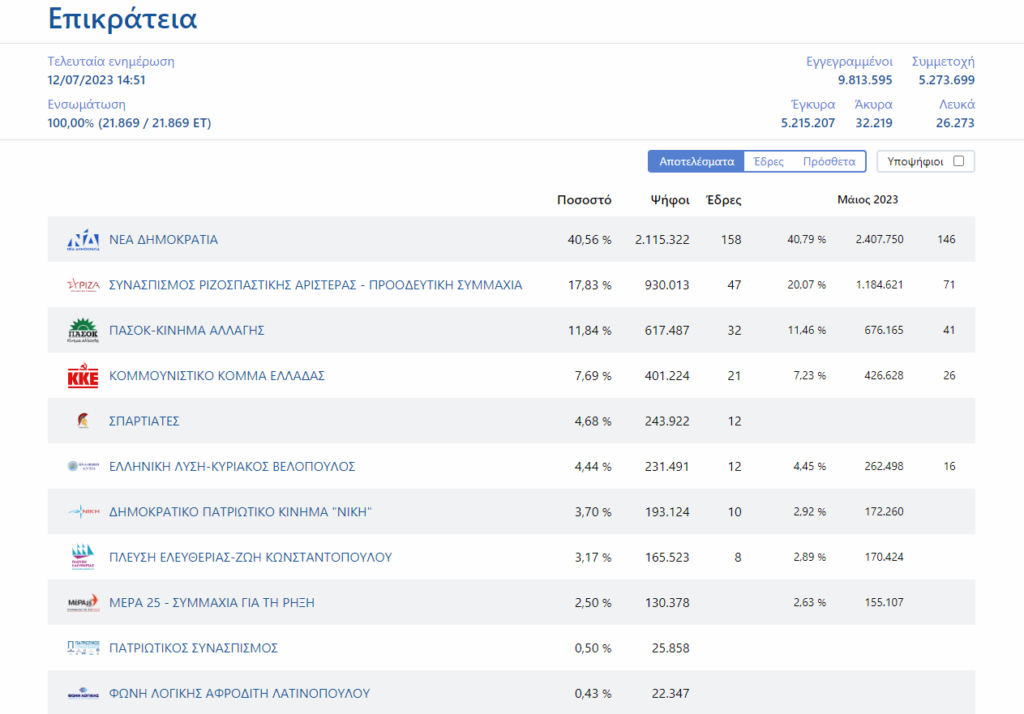The width and height of the screenshot is (1024, 714).
Task: Click the ΠΑΤΡΙΩΤΙΚΟΣ ΣΥΝΑΣΠΙΣΜΟΣ party name
Action: 193,648
